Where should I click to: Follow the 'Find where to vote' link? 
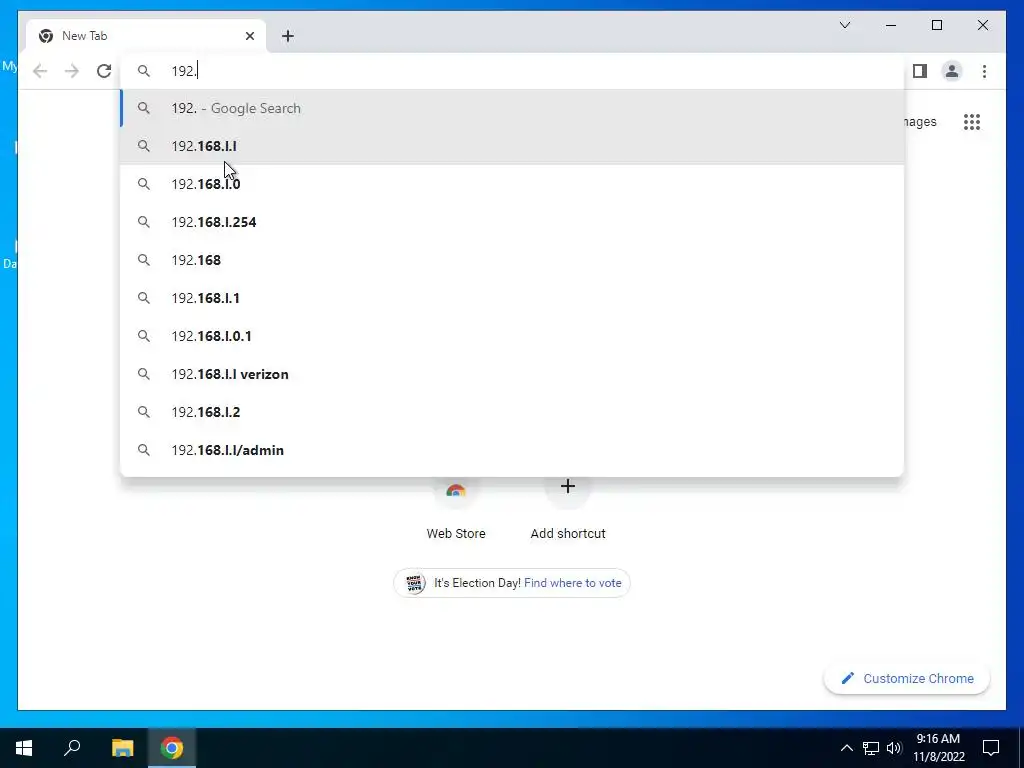[573, 583]
